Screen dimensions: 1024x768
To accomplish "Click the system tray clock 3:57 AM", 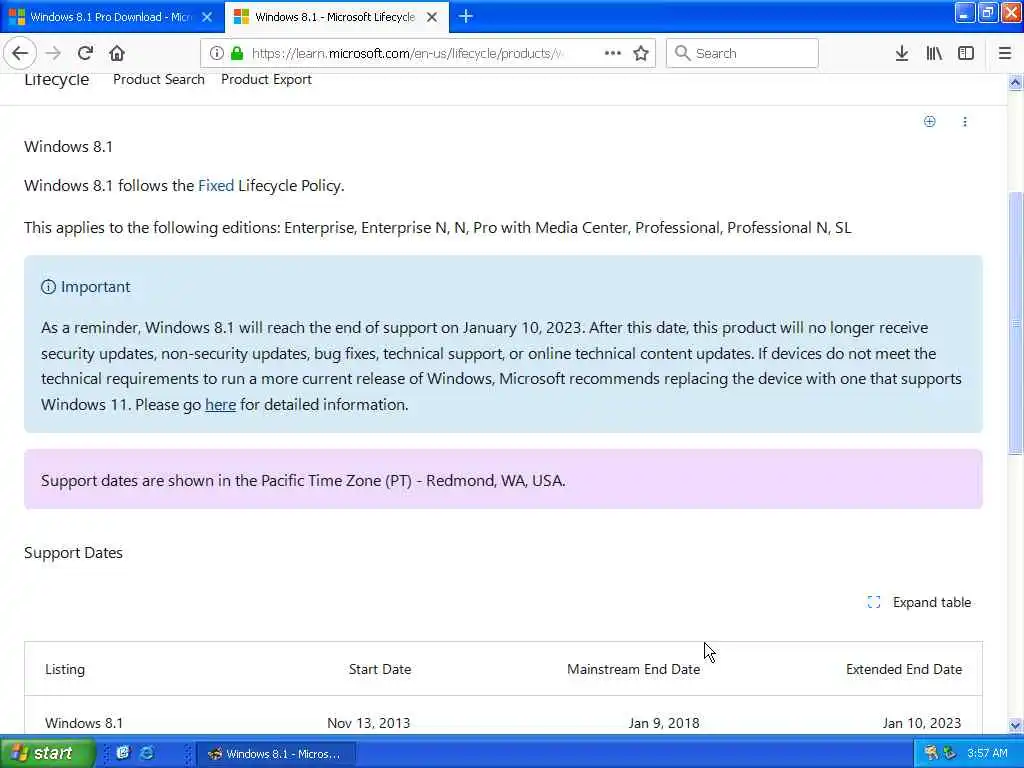I will point(987,753).
